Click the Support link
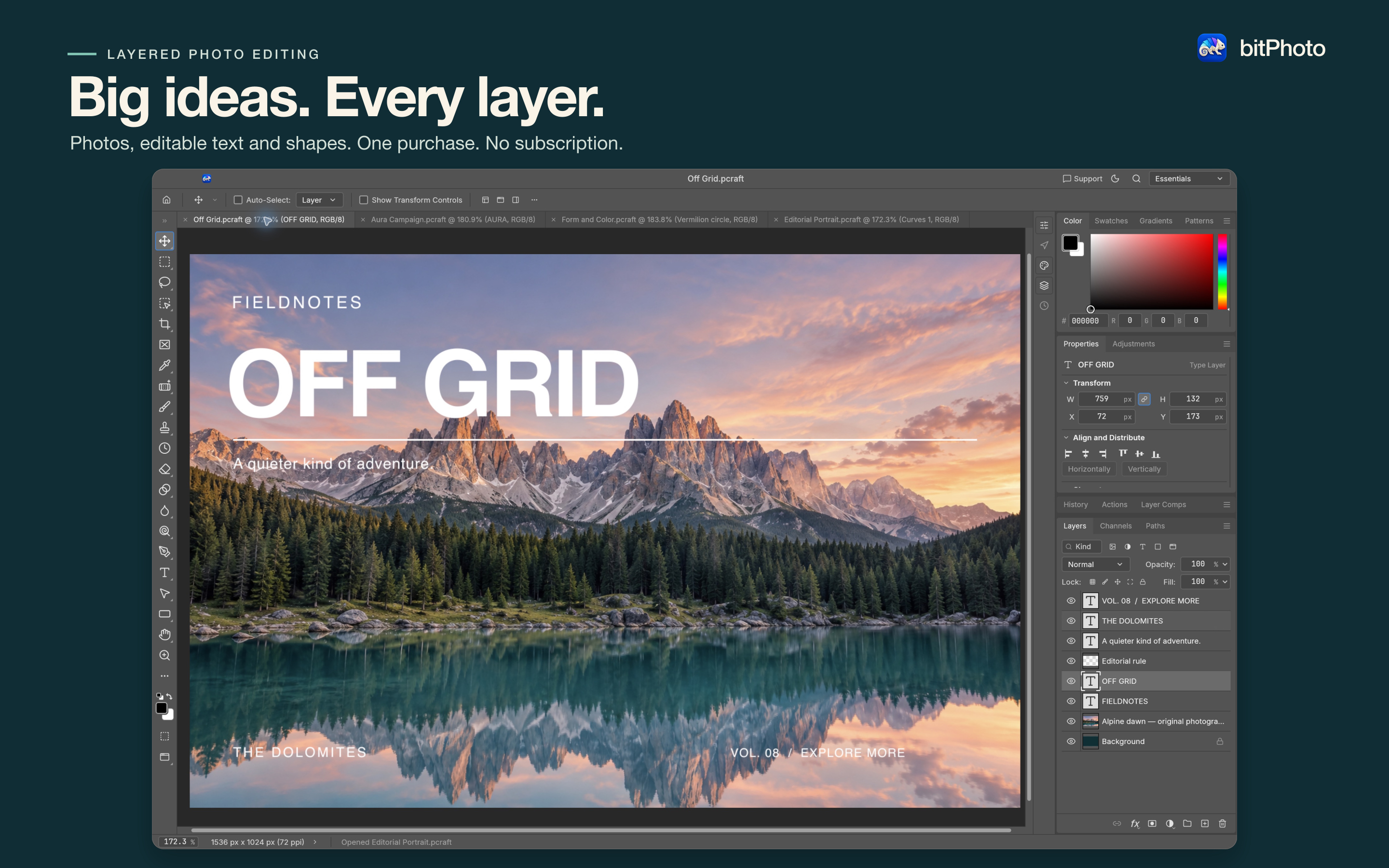Screen dimensions: 1389x868 (1082, 178)
